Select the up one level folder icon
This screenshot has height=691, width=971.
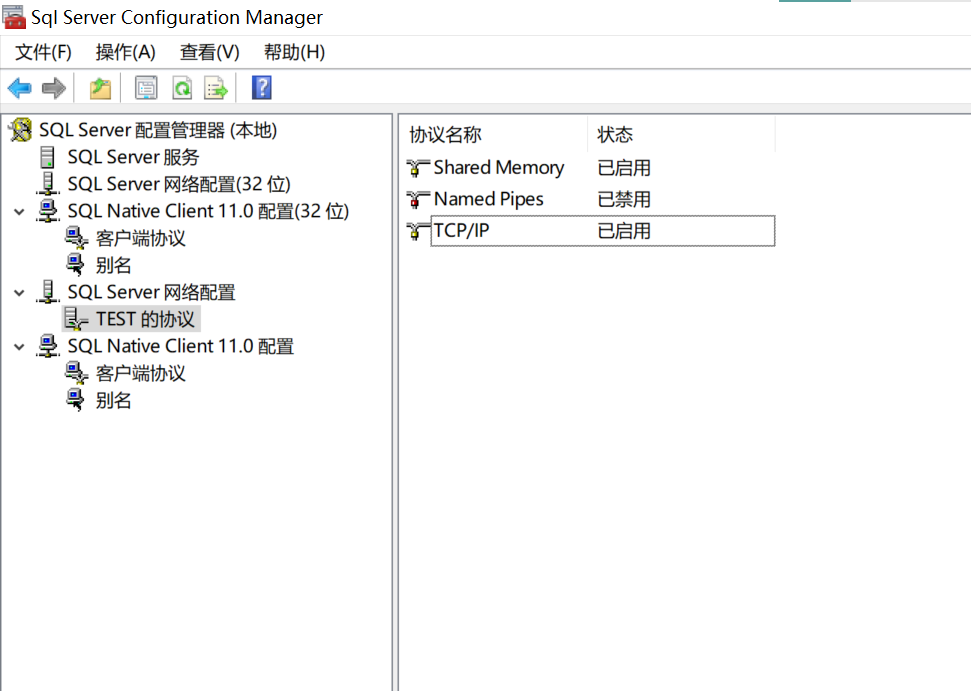coord(99,88)
